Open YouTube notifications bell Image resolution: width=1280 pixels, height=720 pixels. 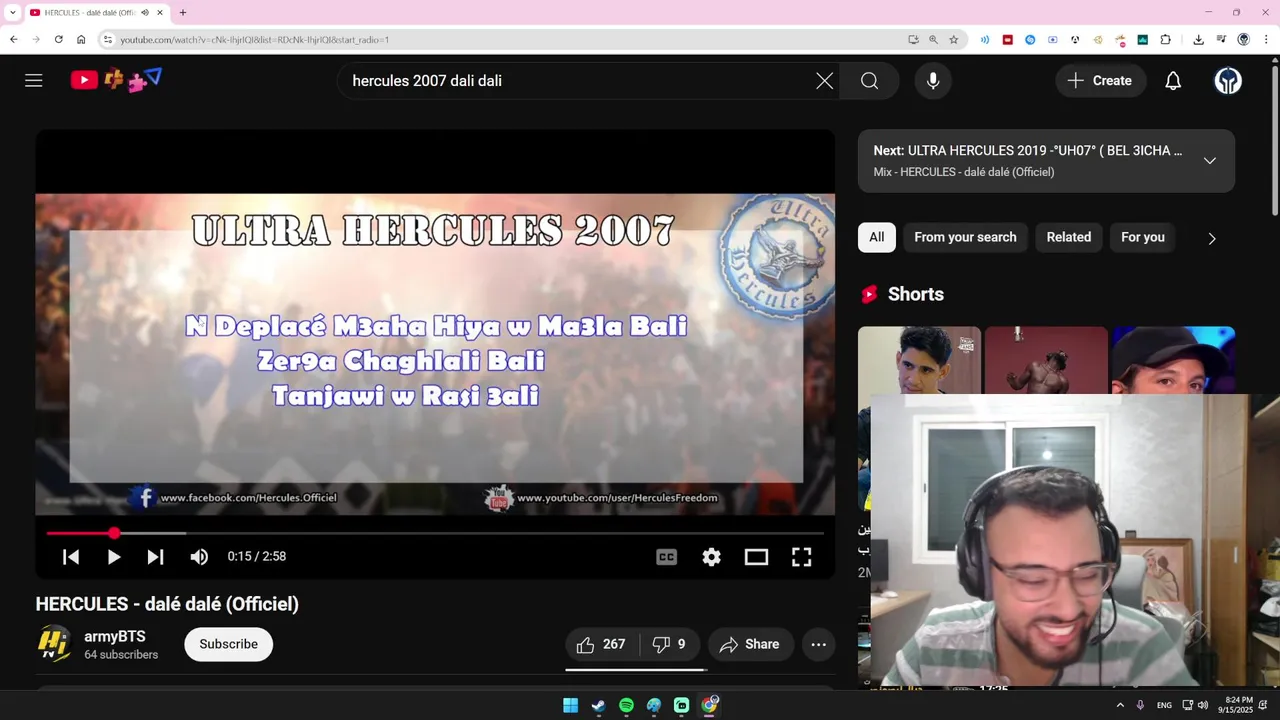tap(1173, 81)
